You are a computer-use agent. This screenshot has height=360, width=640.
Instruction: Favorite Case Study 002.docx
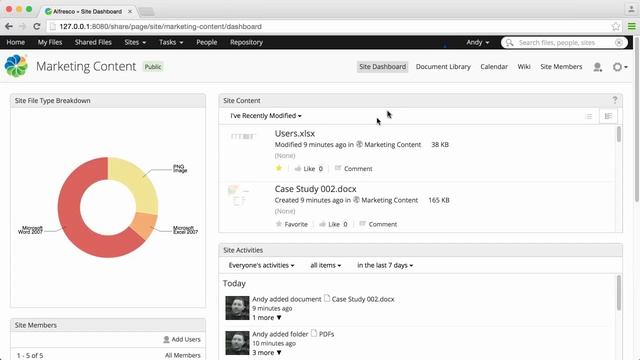pos(291,224)
